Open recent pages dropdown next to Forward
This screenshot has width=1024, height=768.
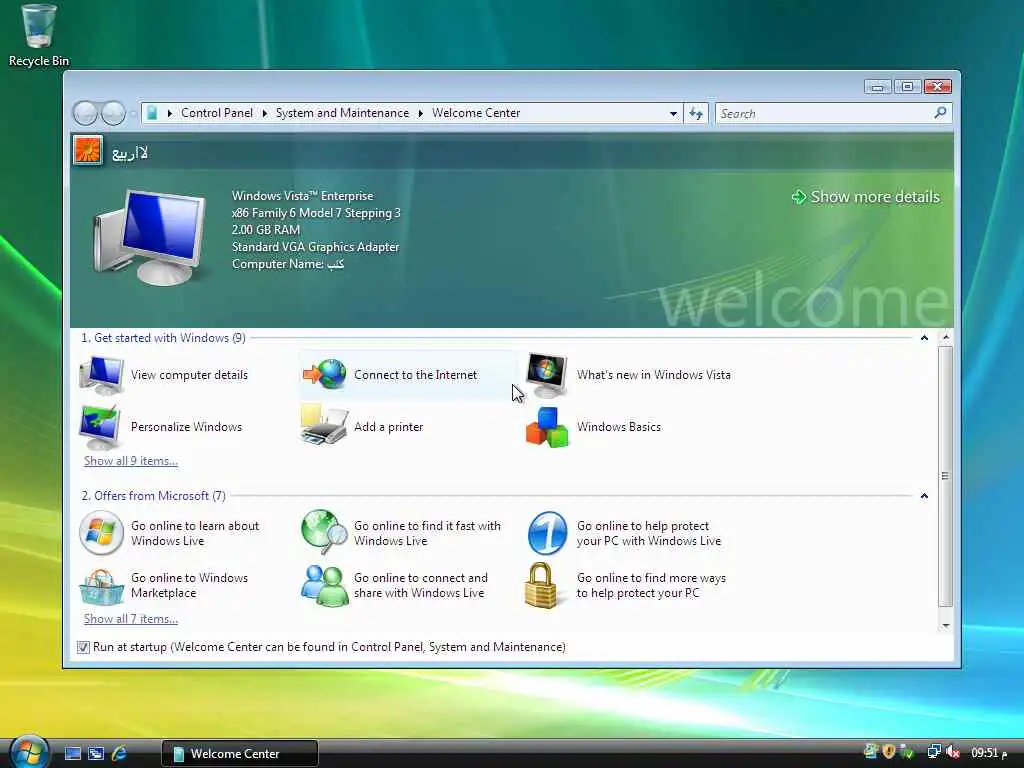click(x=133, y=114)
